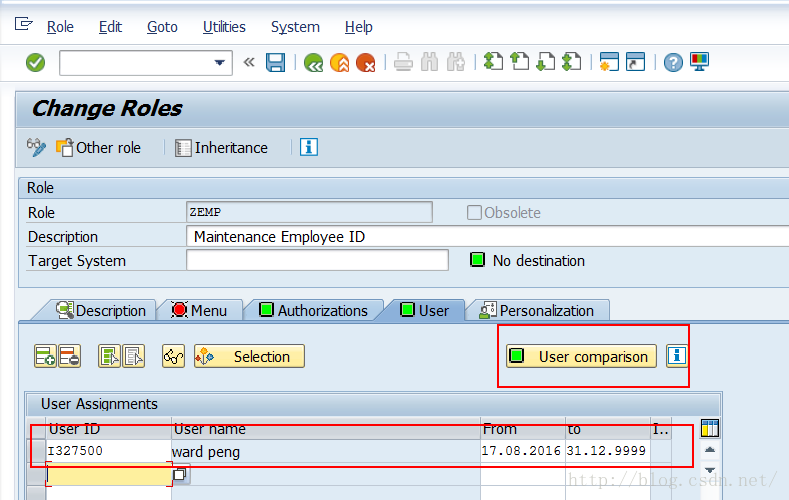Viewport: 789px width, 500px height.
Task: Open the Edit menu
Action: click(x=110, y=27)
